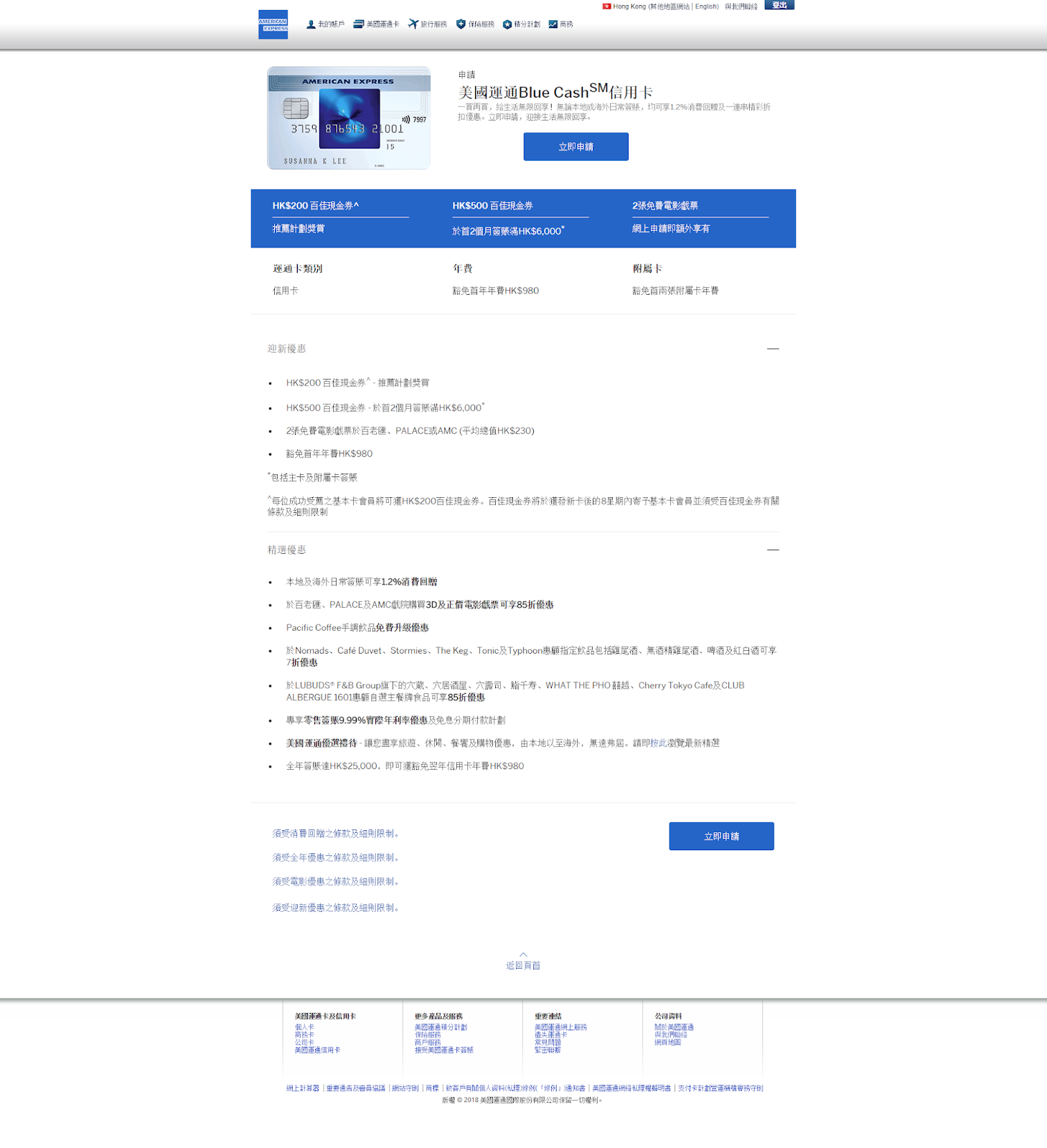Click the Hong Kong flag icon
Image resolution: width=1047 pixels, height=1148 pixels.
[x=606, y=6]
